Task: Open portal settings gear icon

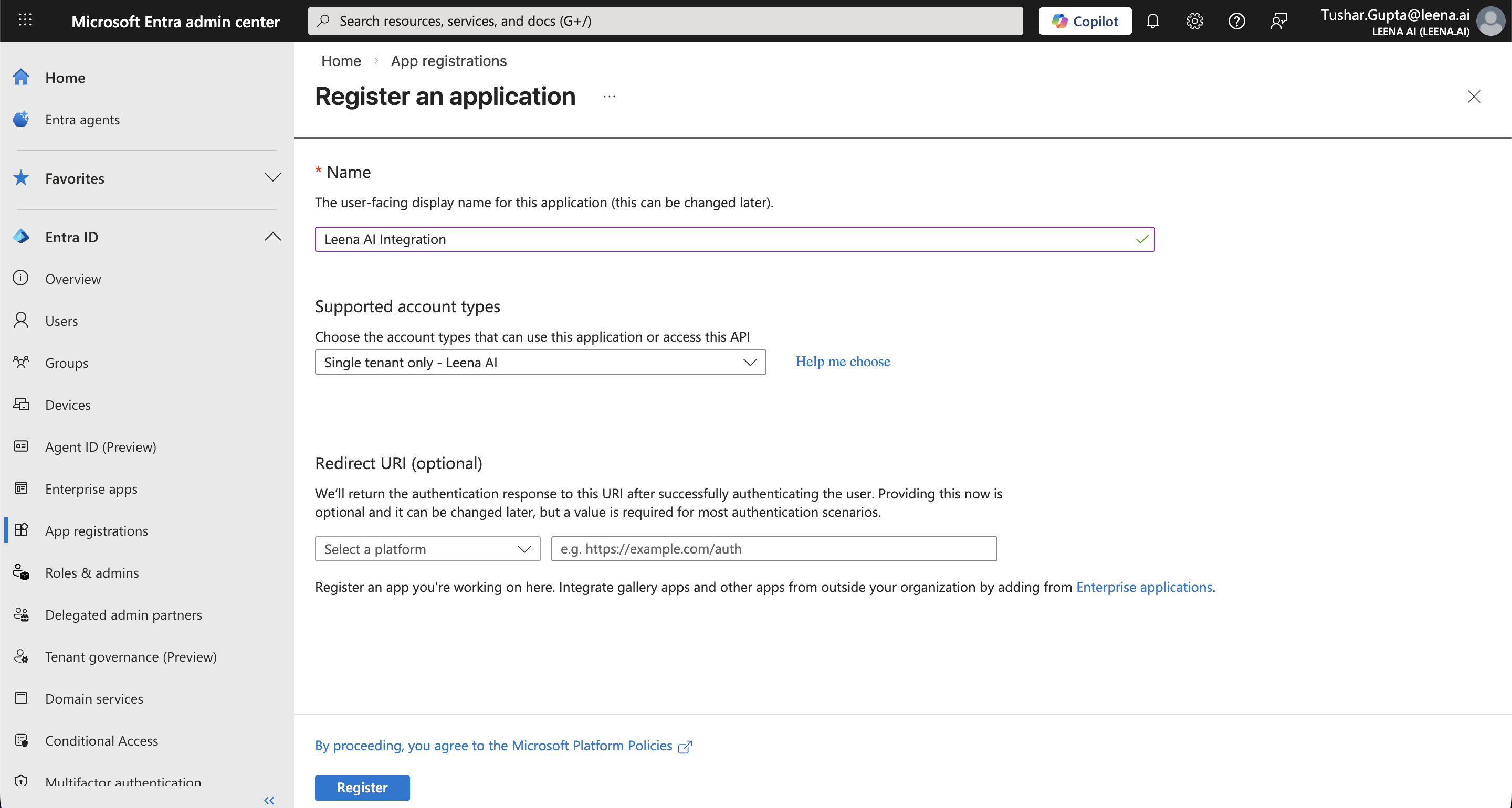Action: click(1194, 21)
